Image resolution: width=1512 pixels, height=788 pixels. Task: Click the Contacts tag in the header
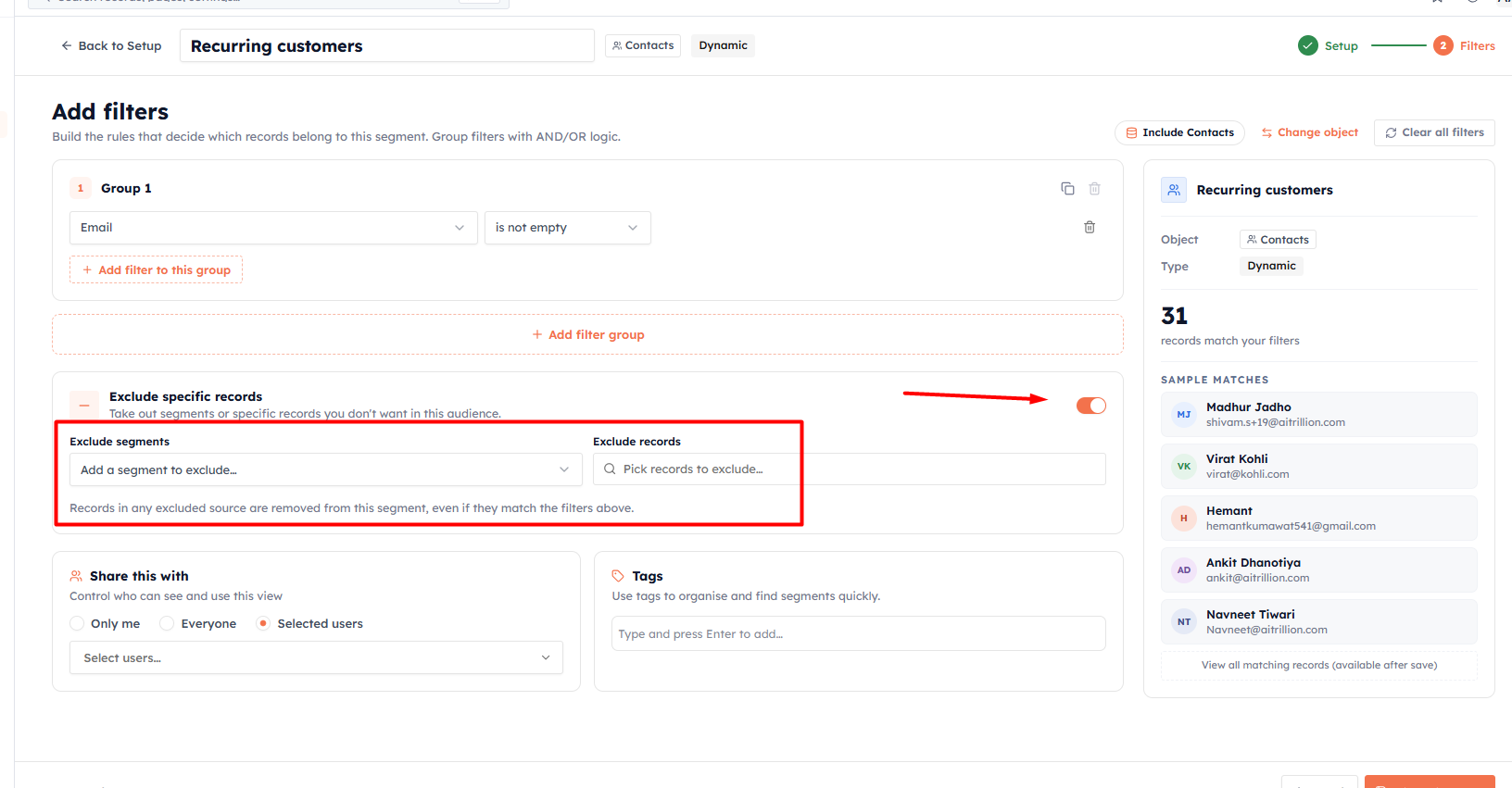(643, 45)
